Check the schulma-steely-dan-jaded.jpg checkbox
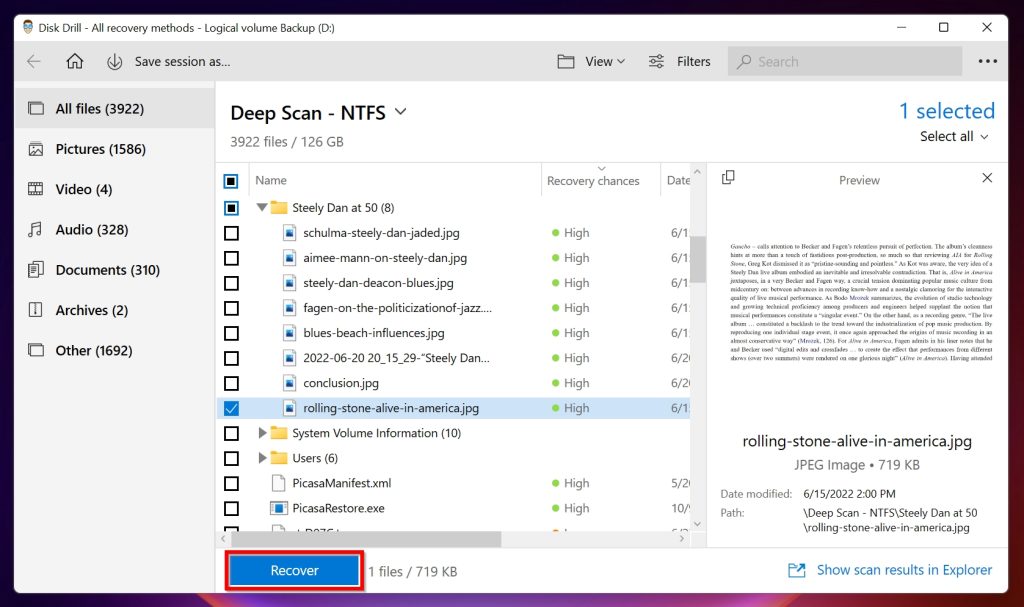Screen dimensions: 1024x607 [x=232, y=232]
